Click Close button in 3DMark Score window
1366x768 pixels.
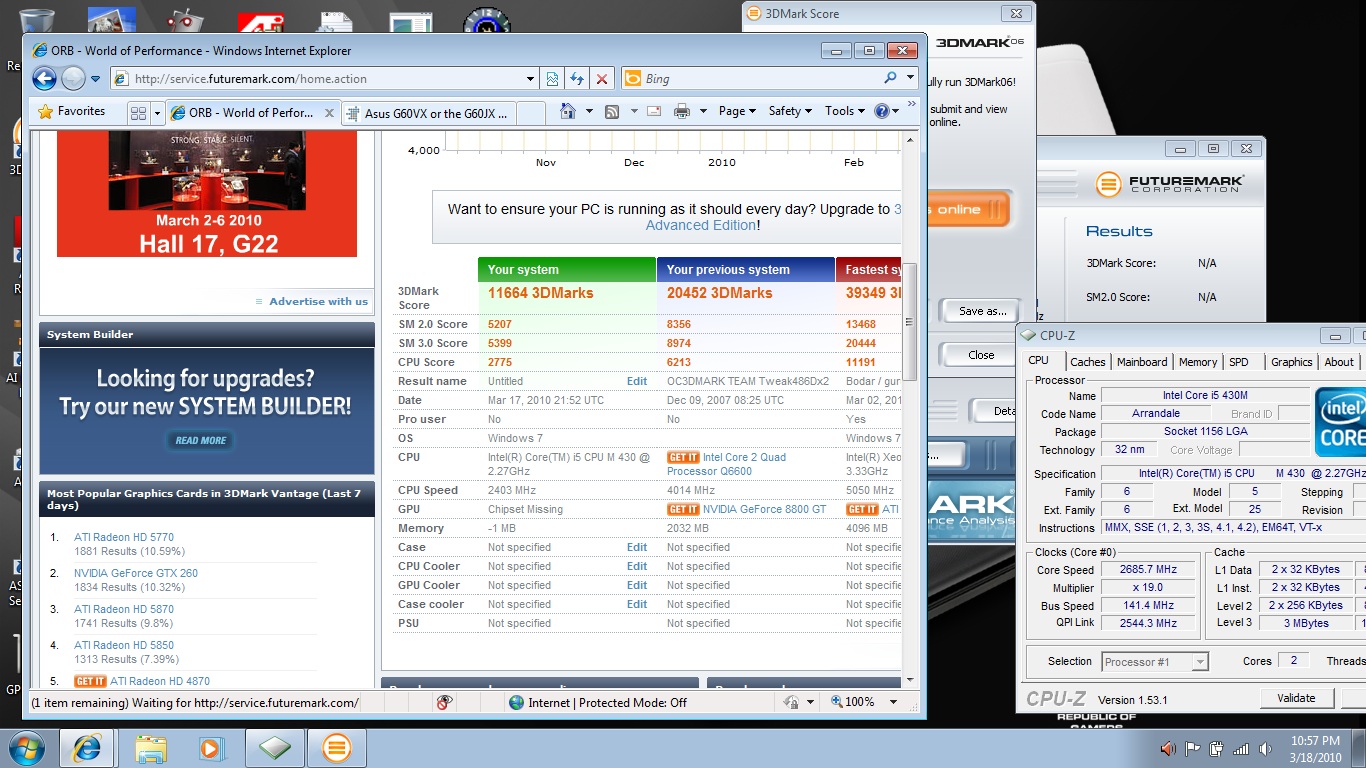(982, 355)
